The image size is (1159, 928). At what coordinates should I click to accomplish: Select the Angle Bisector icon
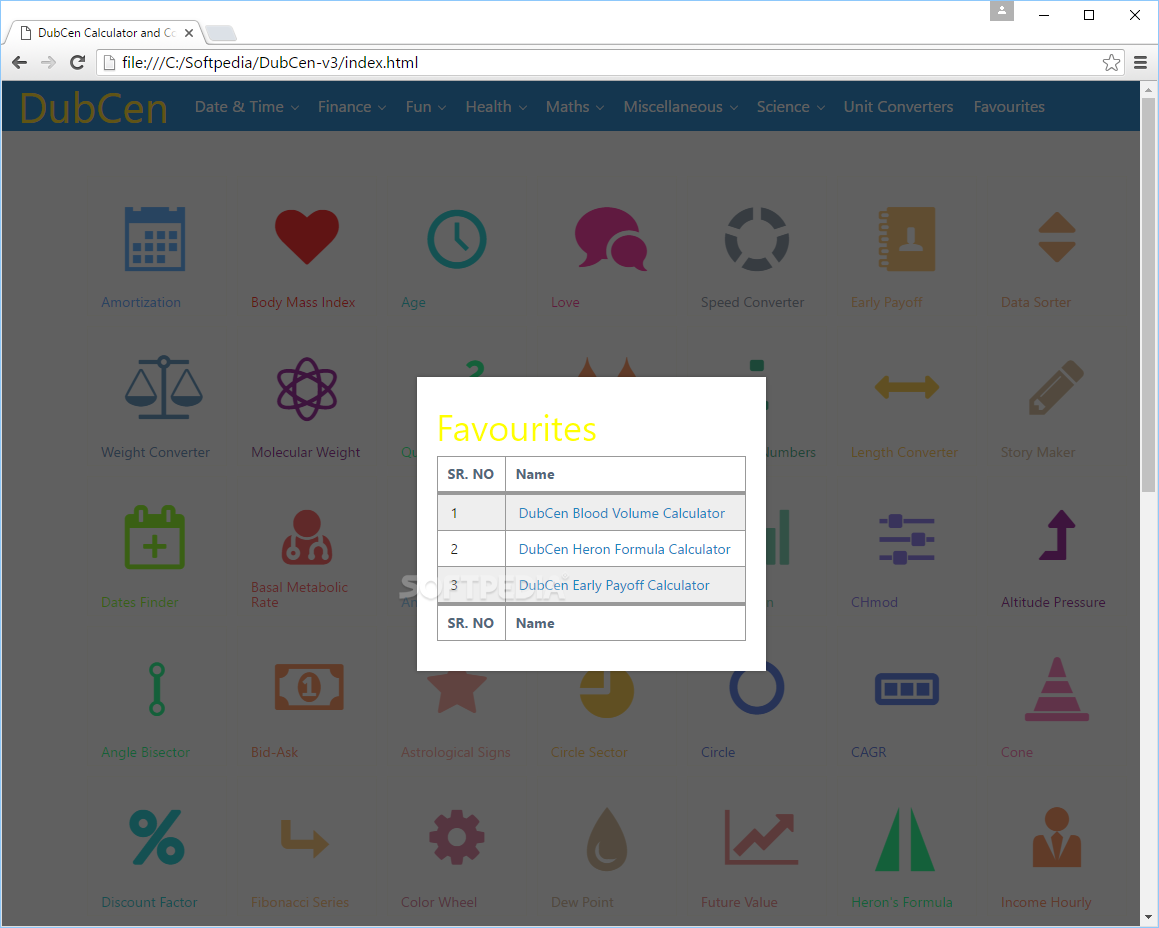pos(157,689)
